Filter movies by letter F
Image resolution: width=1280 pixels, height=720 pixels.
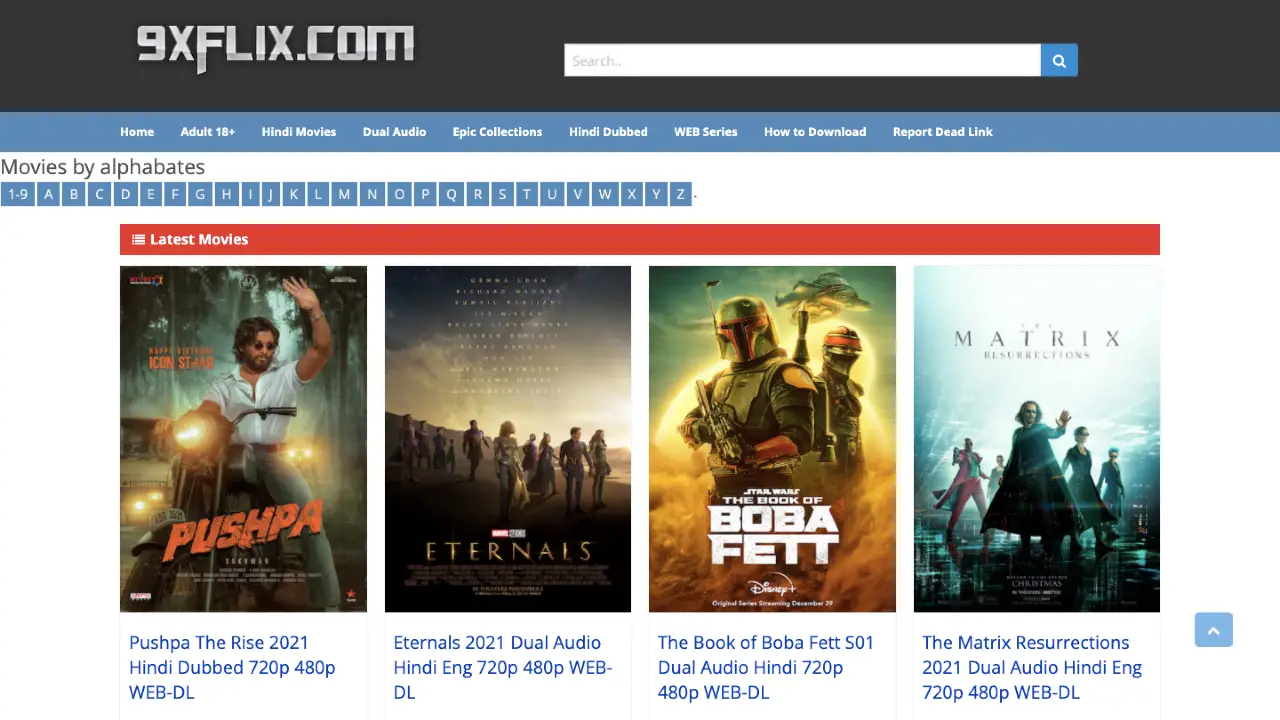(175, 194)
